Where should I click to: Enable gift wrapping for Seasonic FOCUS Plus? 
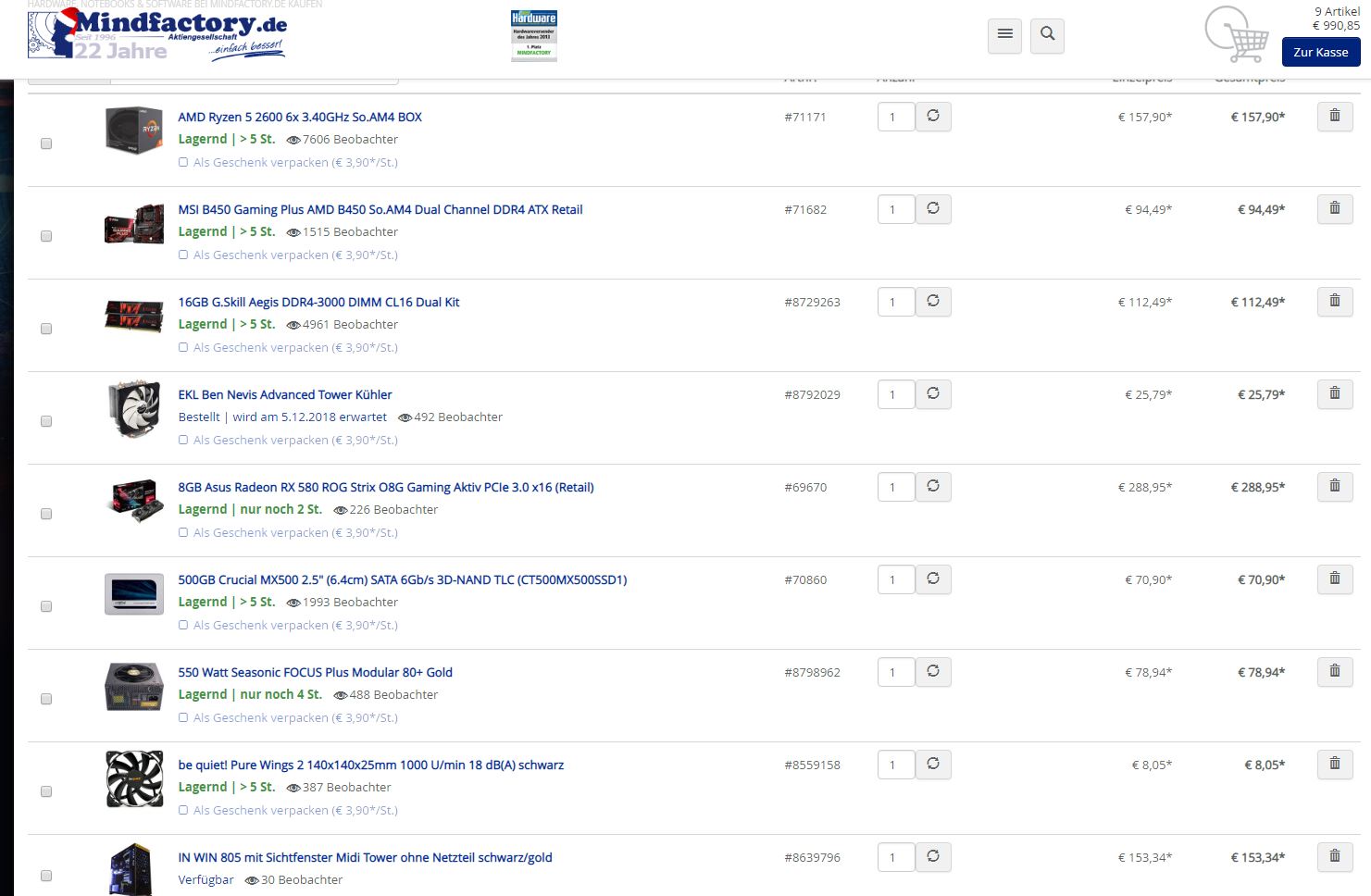point(183,717)
